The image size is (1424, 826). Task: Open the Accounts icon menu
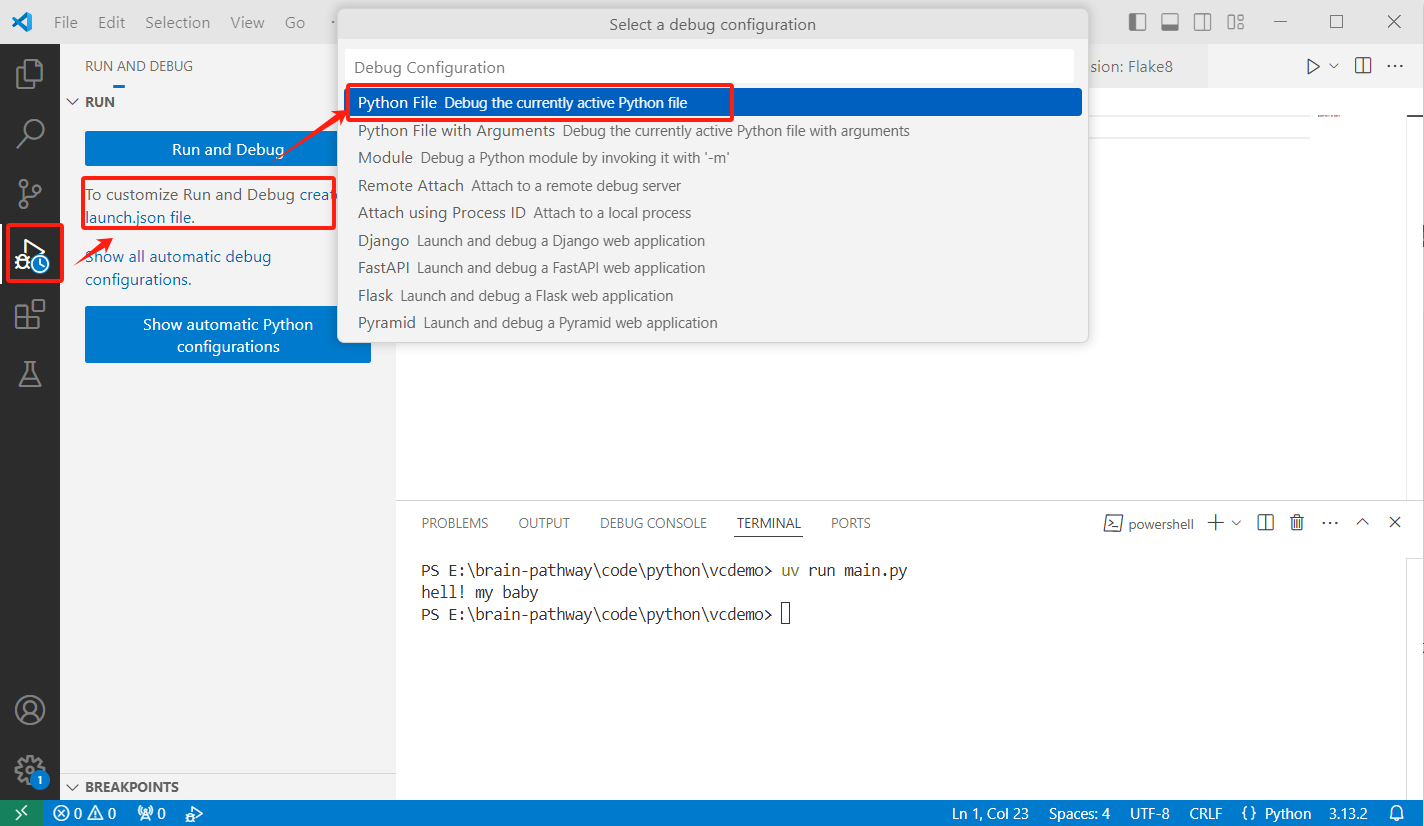30,710
